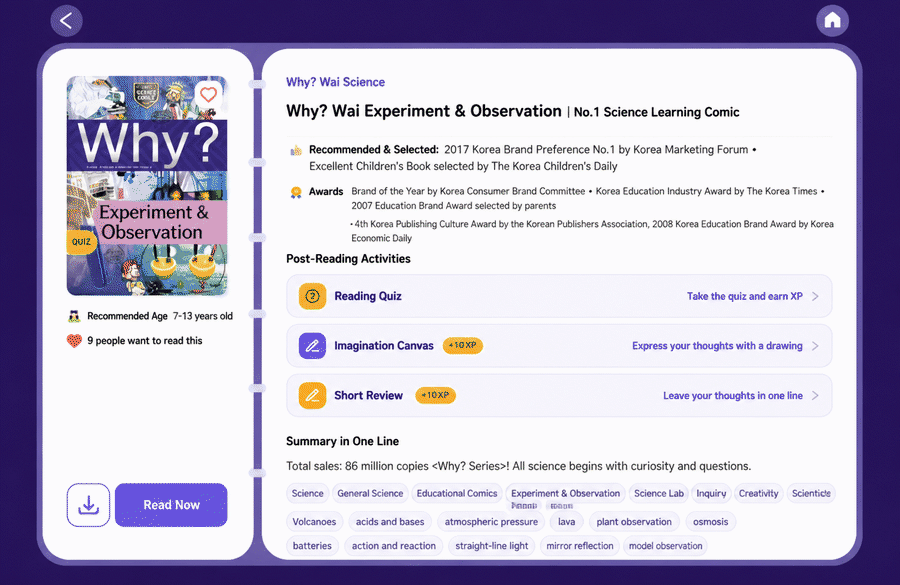Click the 9 people want to read this text
900x585 pixels.
145,341
